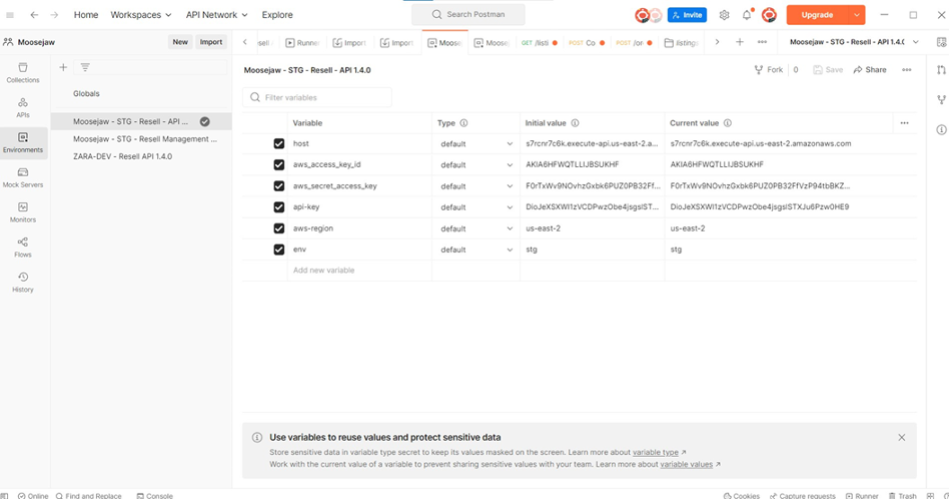Go to the Home menu item
The image size is (952, 502).
tap(86, 15)
